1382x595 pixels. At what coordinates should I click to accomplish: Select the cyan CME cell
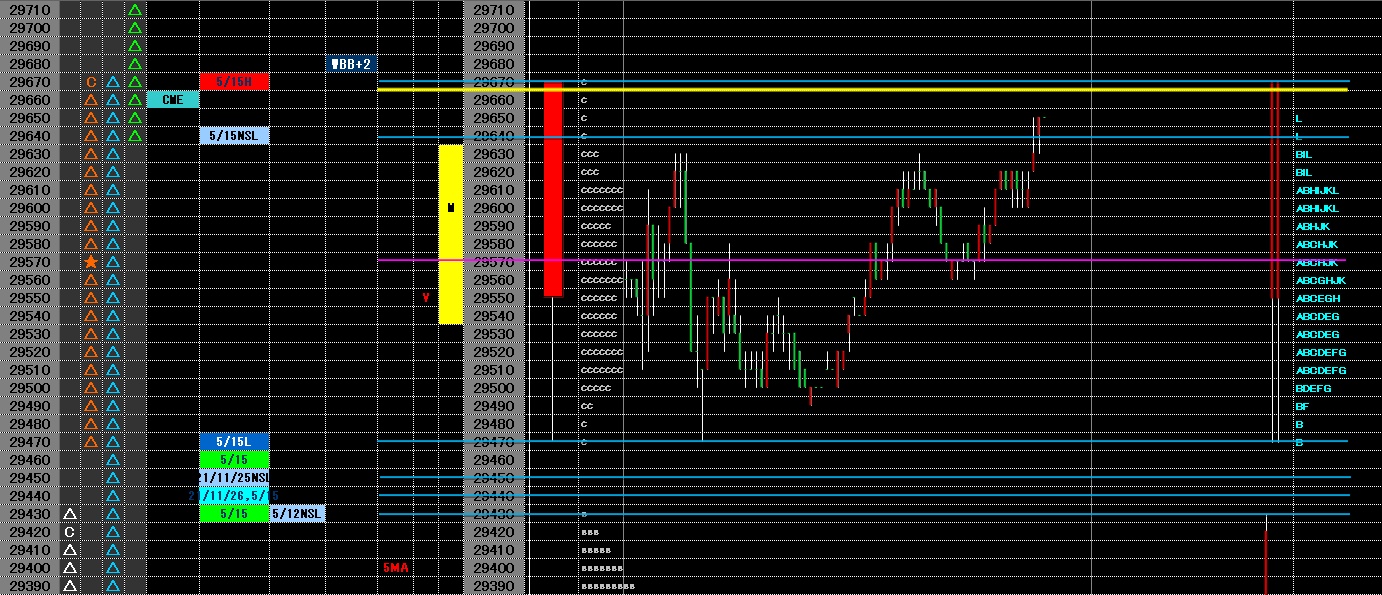(173, 100)
